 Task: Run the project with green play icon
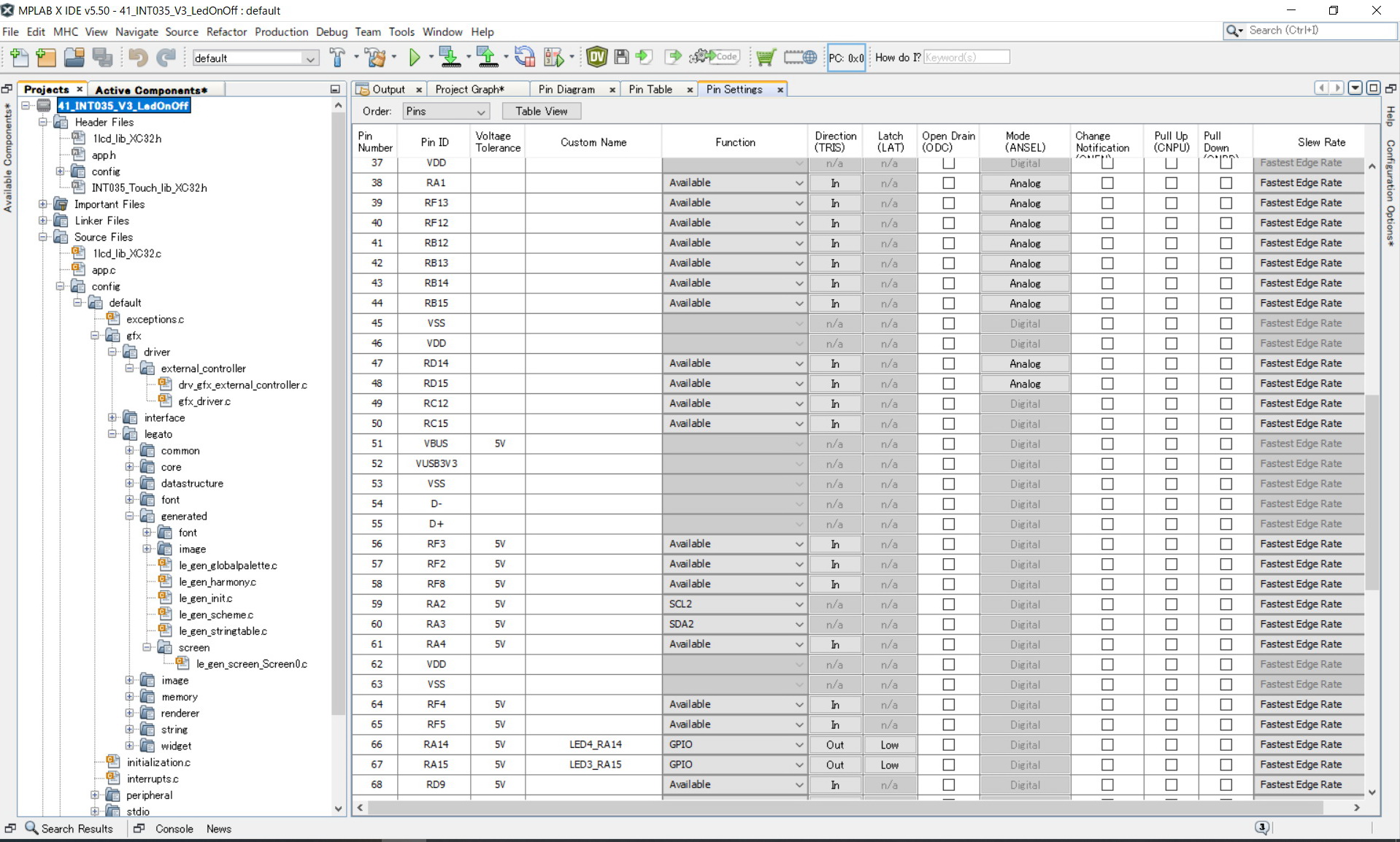(x=415, y=58)
